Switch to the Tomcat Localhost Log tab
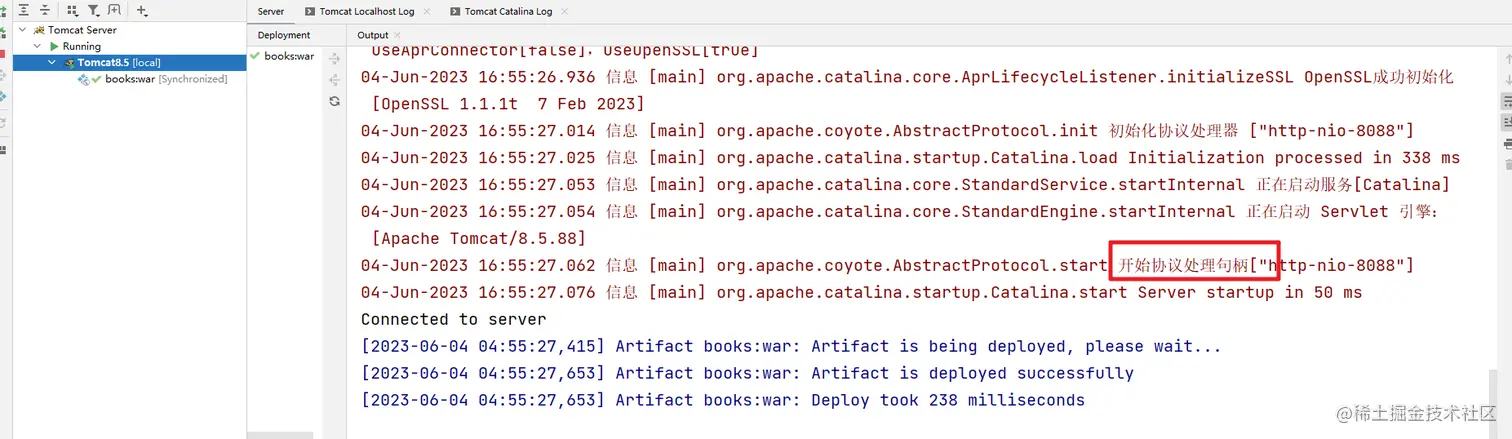Screen dimensions: 1512x439 click(x=365, y=12)
